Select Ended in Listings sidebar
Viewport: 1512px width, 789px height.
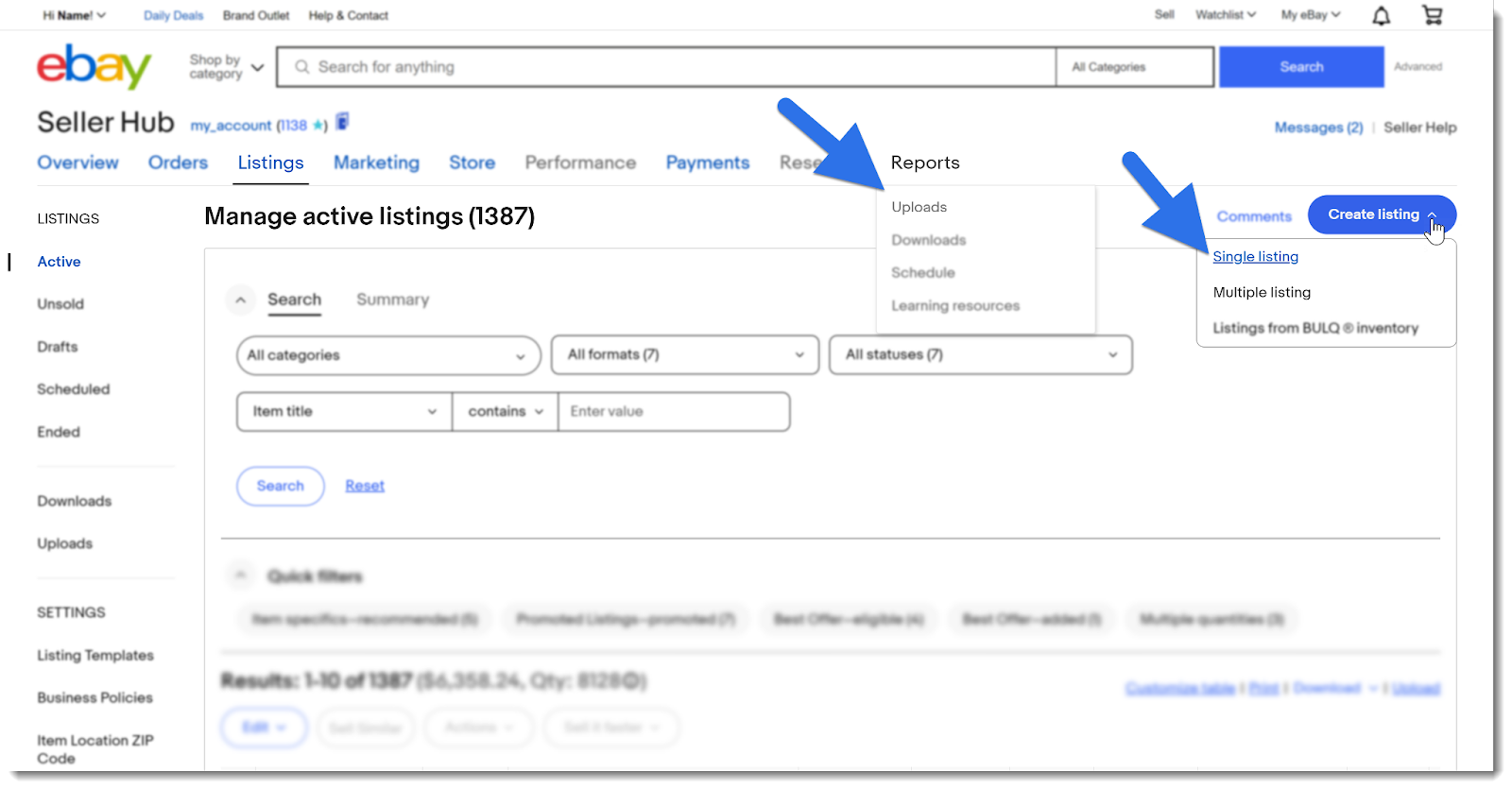tap(59, 432)
